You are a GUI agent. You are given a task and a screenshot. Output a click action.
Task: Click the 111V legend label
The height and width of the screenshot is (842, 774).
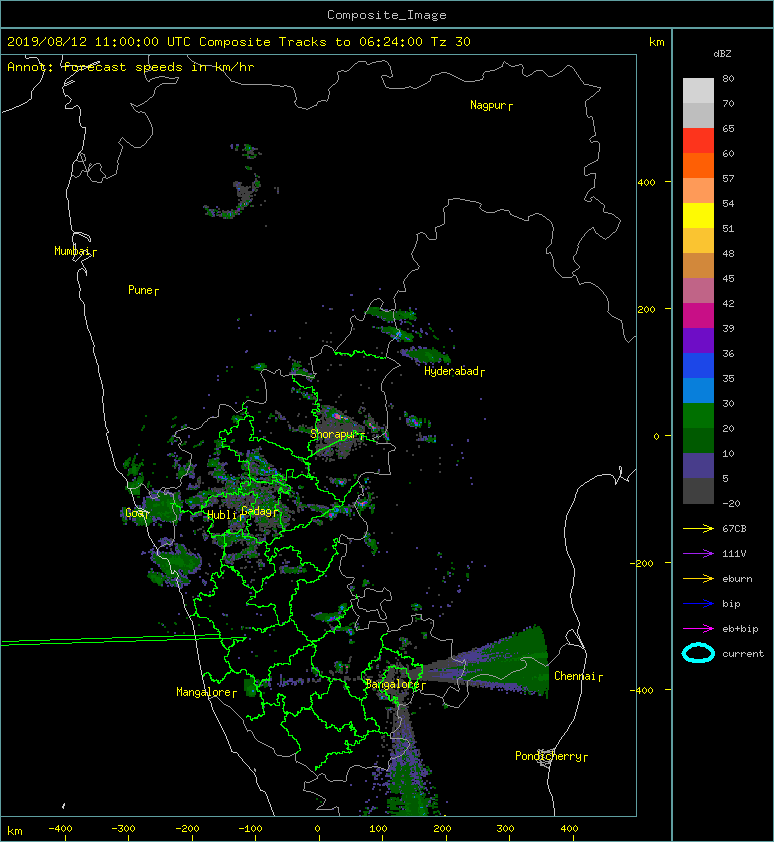click(734, 554)
